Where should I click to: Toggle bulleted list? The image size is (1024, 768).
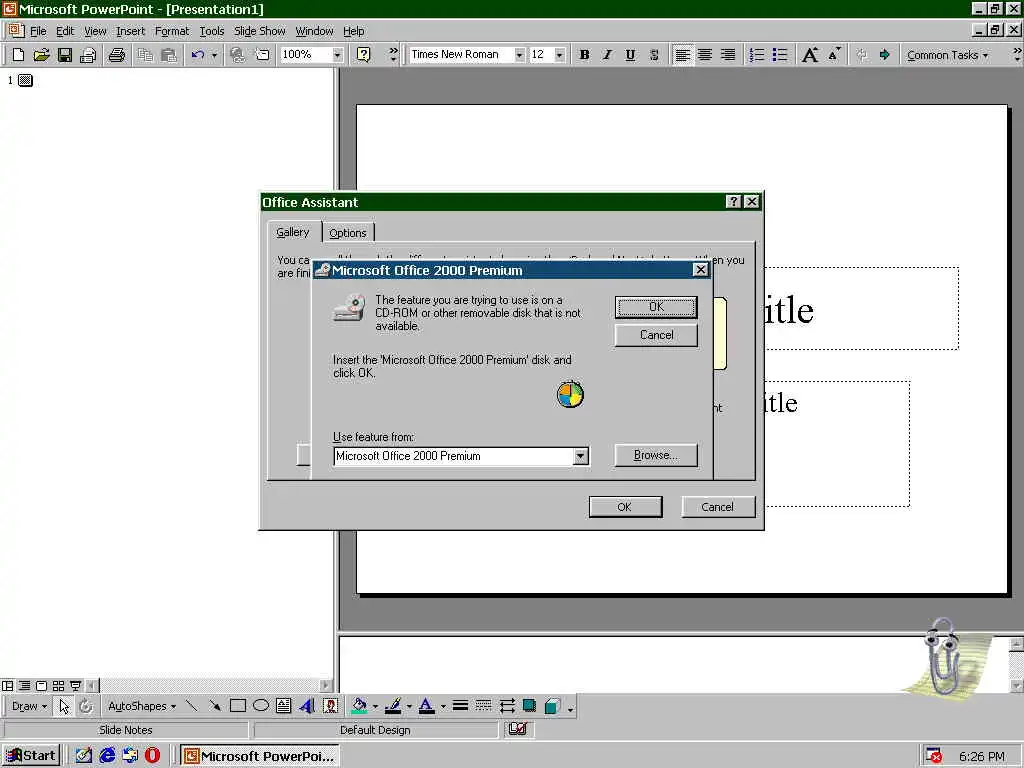[x=780, y=55]
